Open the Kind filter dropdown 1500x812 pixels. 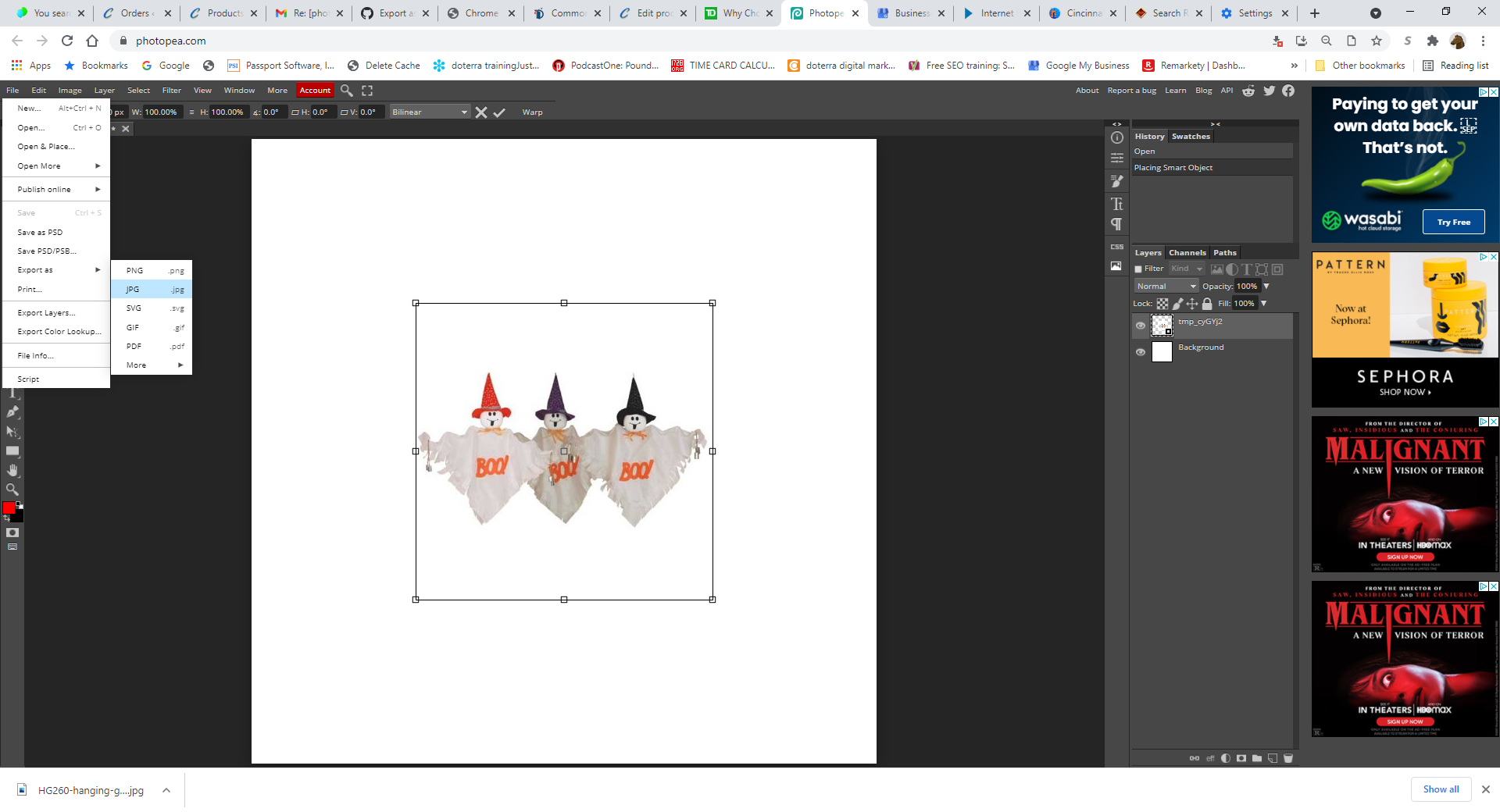tap(1187, 268)
